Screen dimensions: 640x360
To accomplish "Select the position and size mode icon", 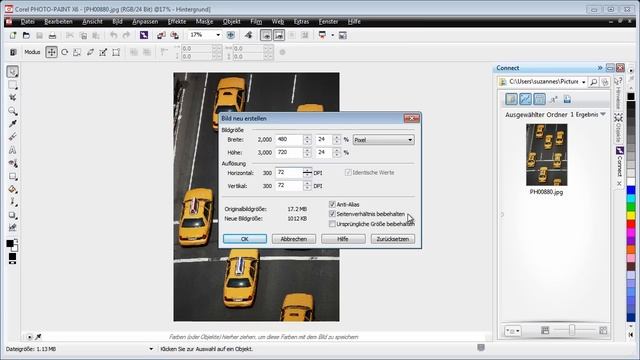I will (x=51, y=52).
